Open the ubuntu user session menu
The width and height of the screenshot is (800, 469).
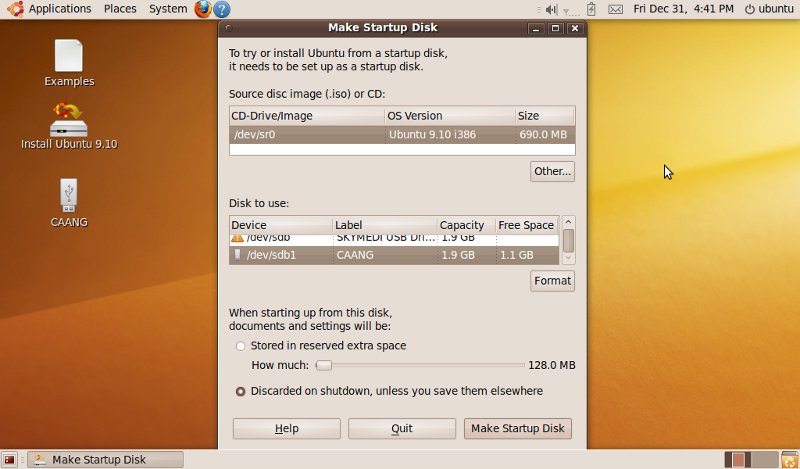[769, 9]
